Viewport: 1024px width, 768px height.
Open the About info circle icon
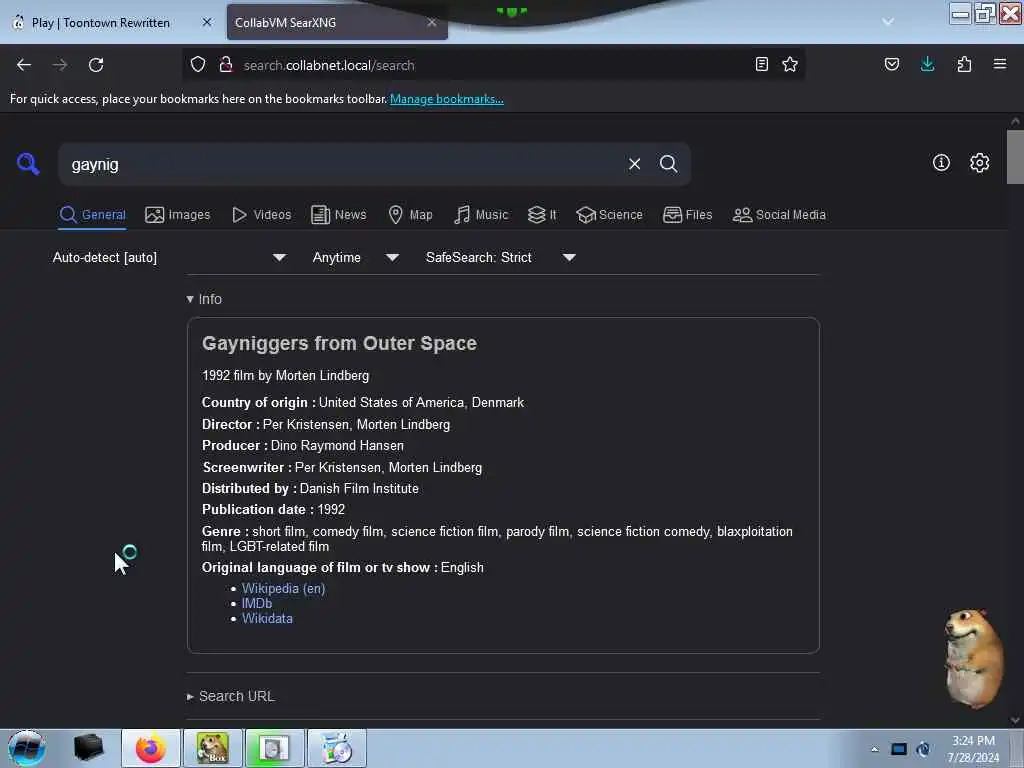941,163
